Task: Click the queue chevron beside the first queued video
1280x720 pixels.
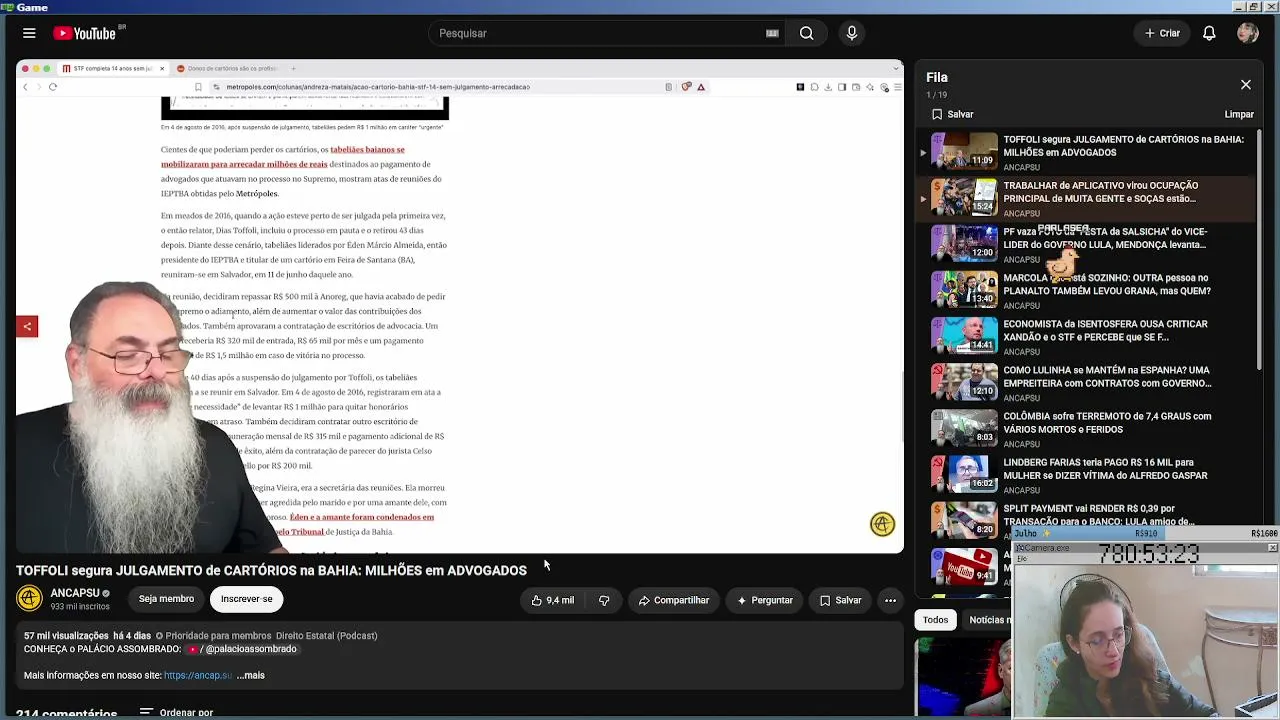Action: click(x=923, y=153)
